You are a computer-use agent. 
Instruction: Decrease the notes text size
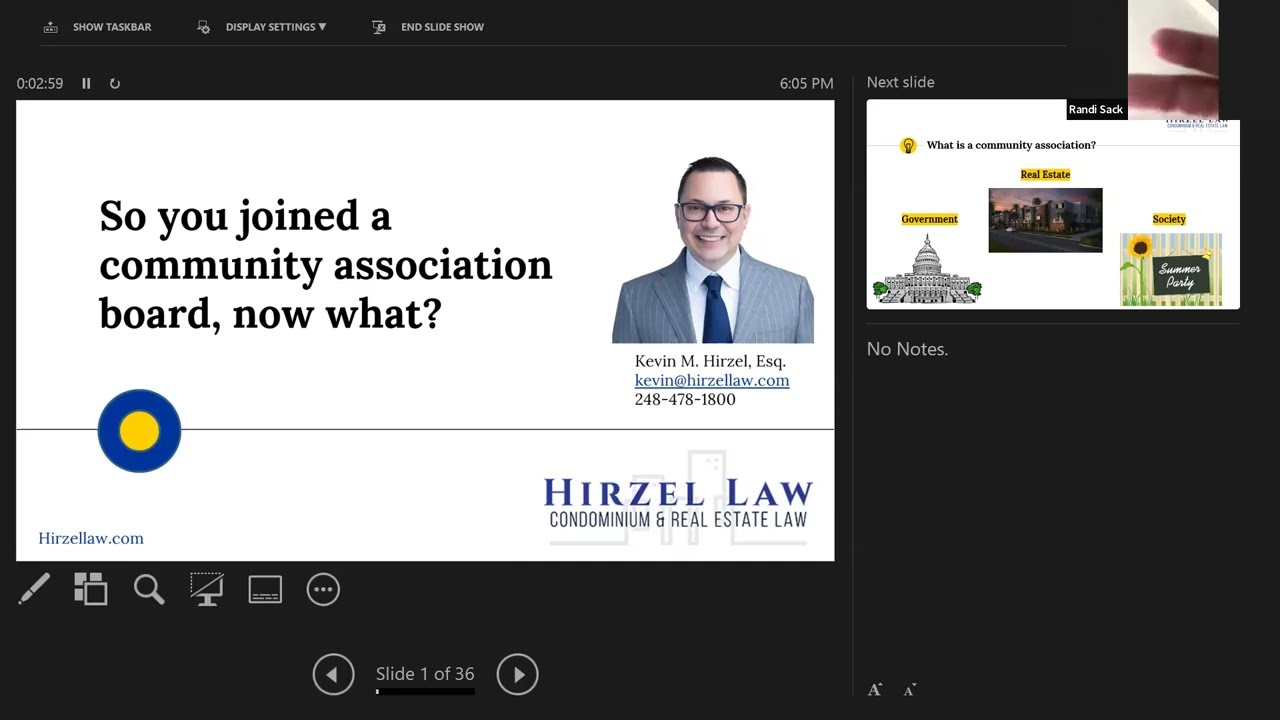[x=910, y=690]
